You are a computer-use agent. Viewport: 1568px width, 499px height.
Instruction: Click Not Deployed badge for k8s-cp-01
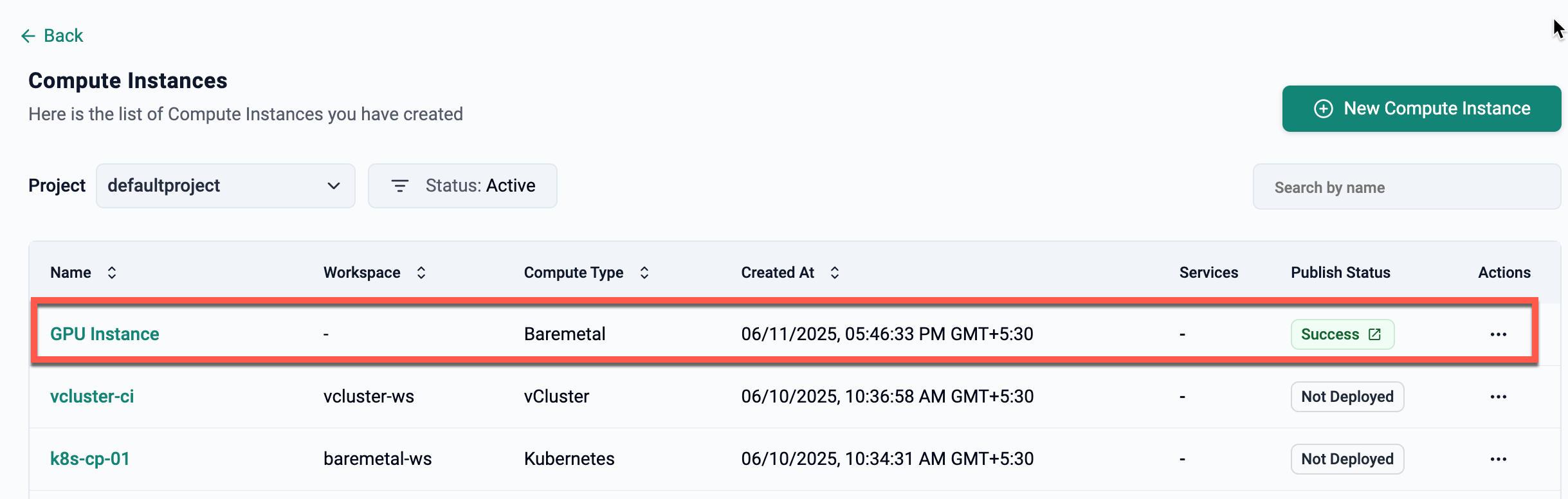(1347, 459)
